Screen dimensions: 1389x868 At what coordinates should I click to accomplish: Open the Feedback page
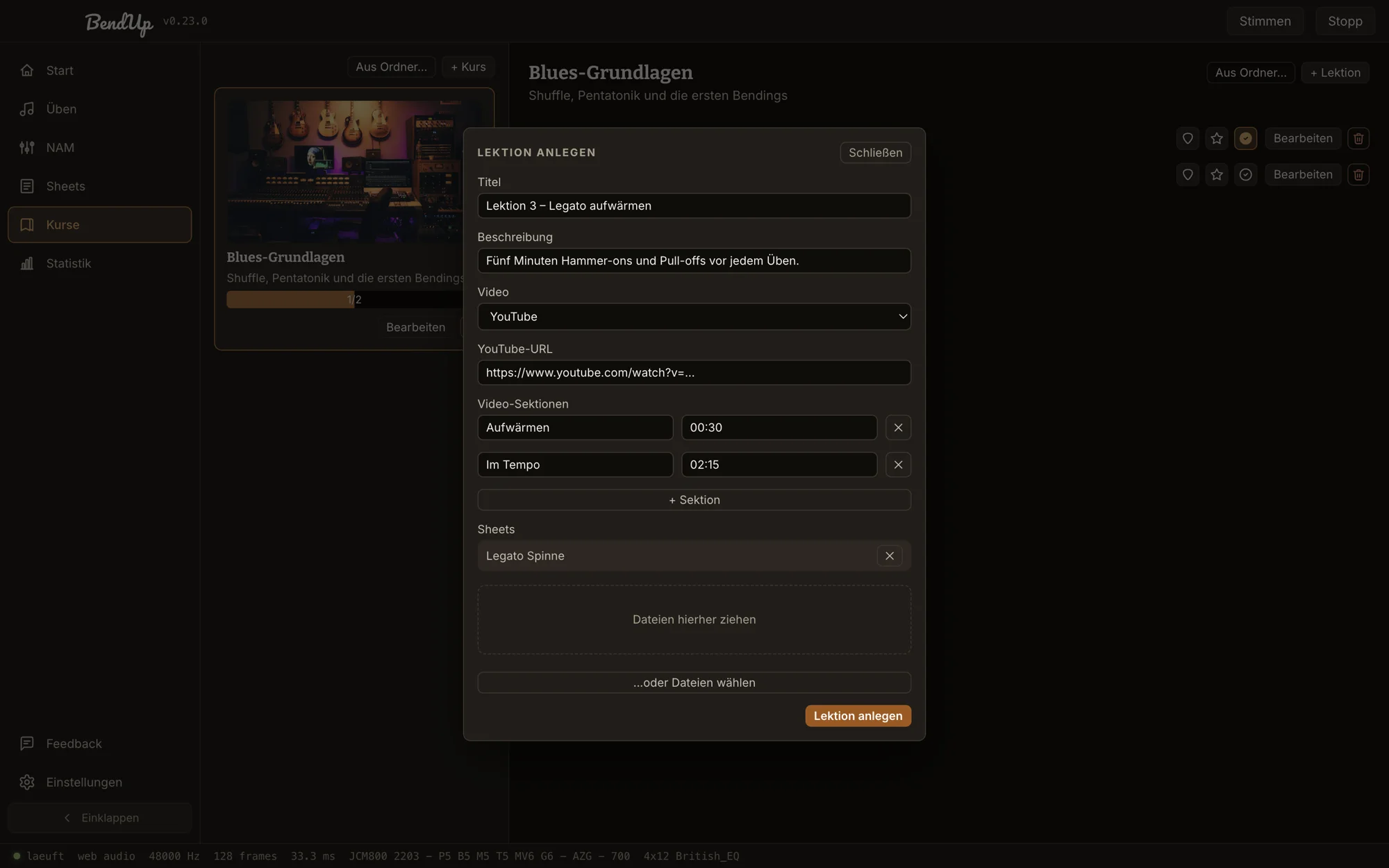pos(99,744)
